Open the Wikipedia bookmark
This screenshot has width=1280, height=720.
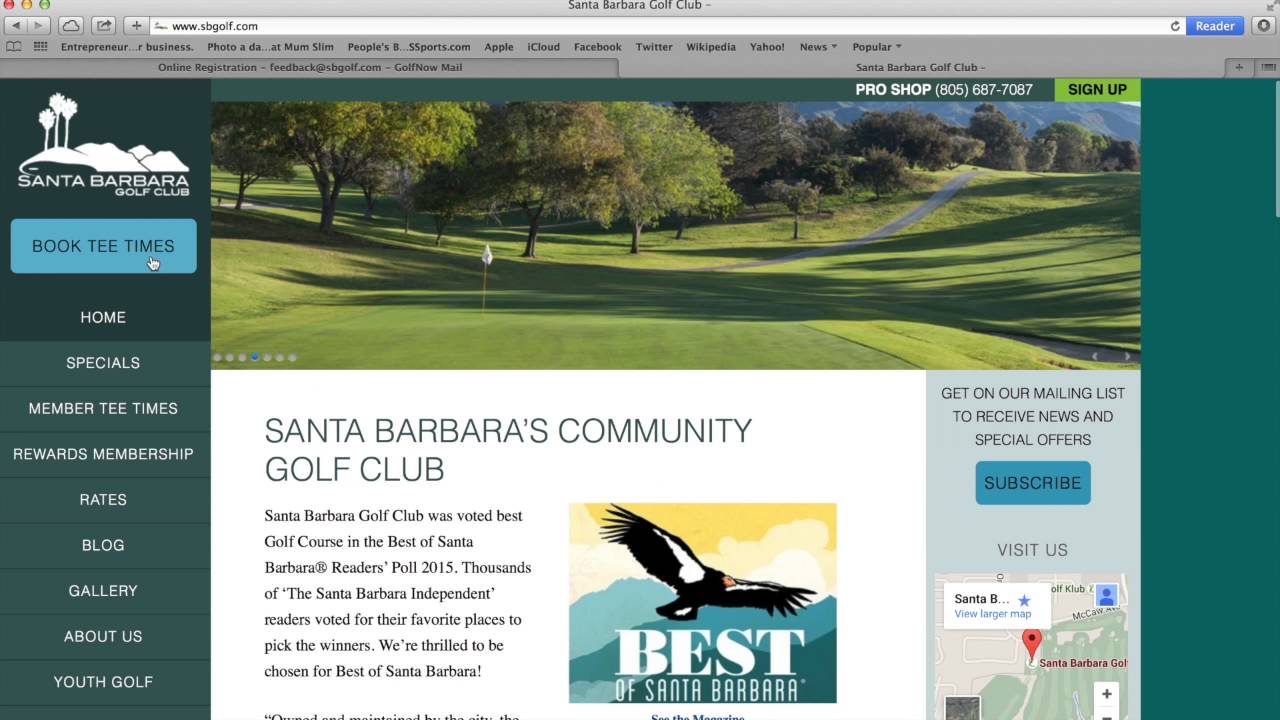(711, 47)
